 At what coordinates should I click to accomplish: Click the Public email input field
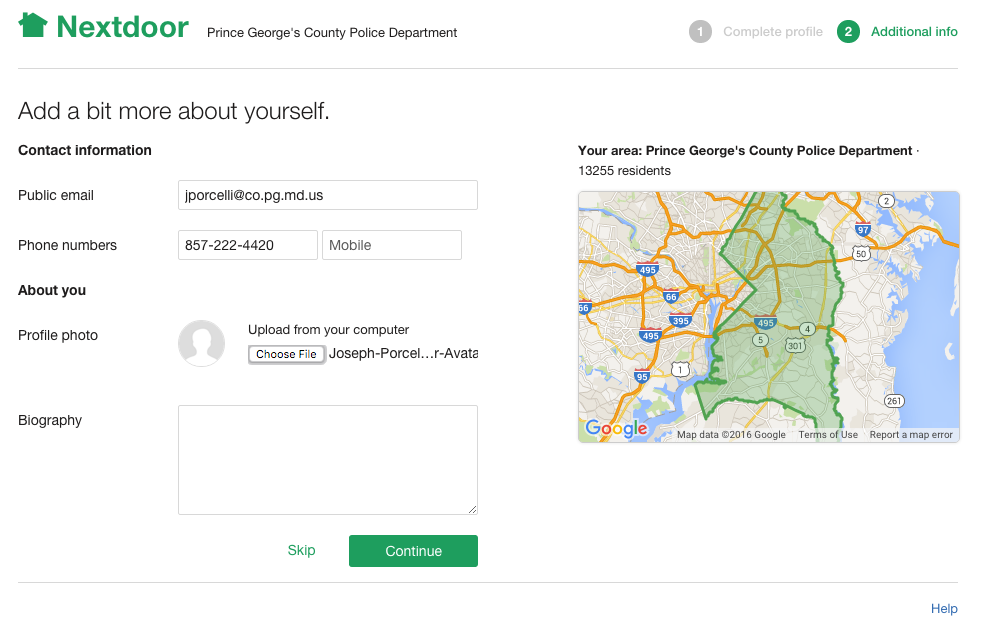(327, 194)
